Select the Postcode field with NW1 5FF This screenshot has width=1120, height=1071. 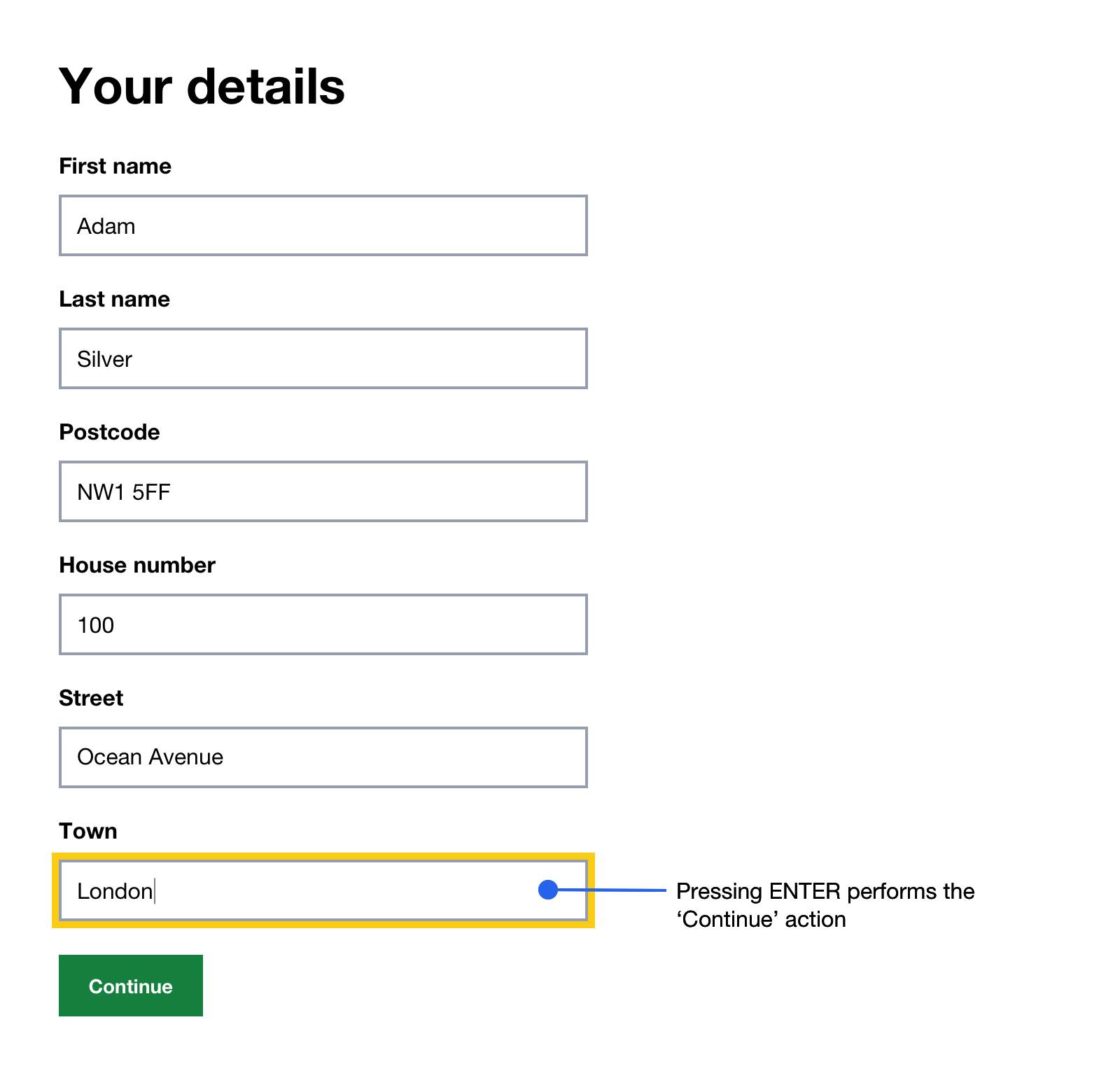click(322, 491)
